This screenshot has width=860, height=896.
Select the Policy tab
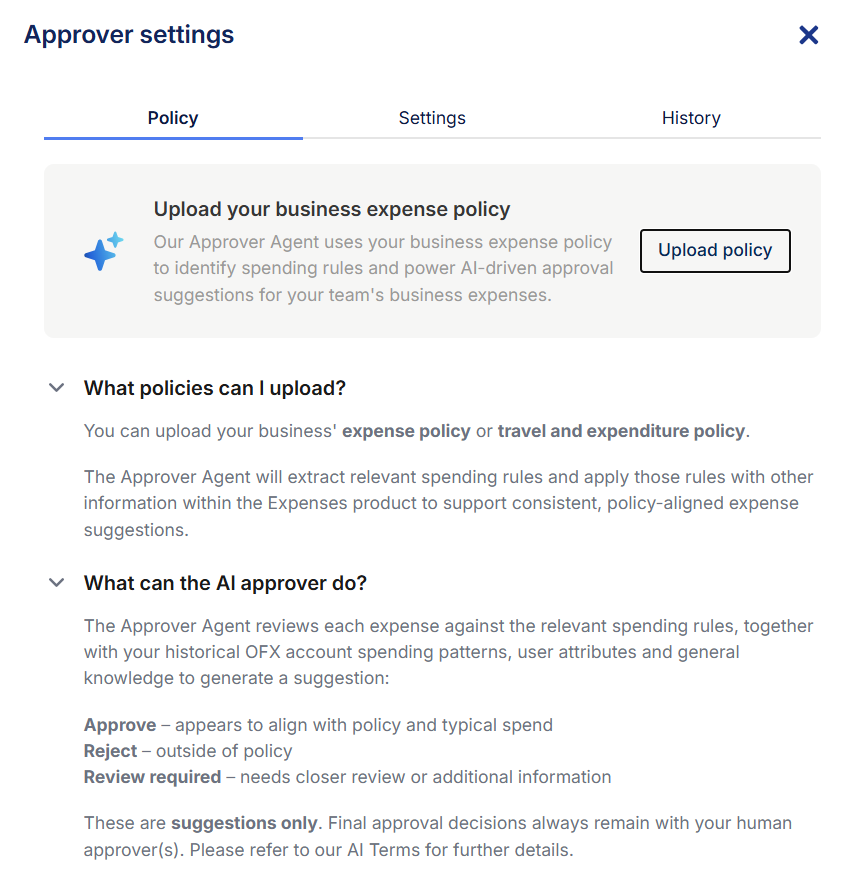(173, 118)
